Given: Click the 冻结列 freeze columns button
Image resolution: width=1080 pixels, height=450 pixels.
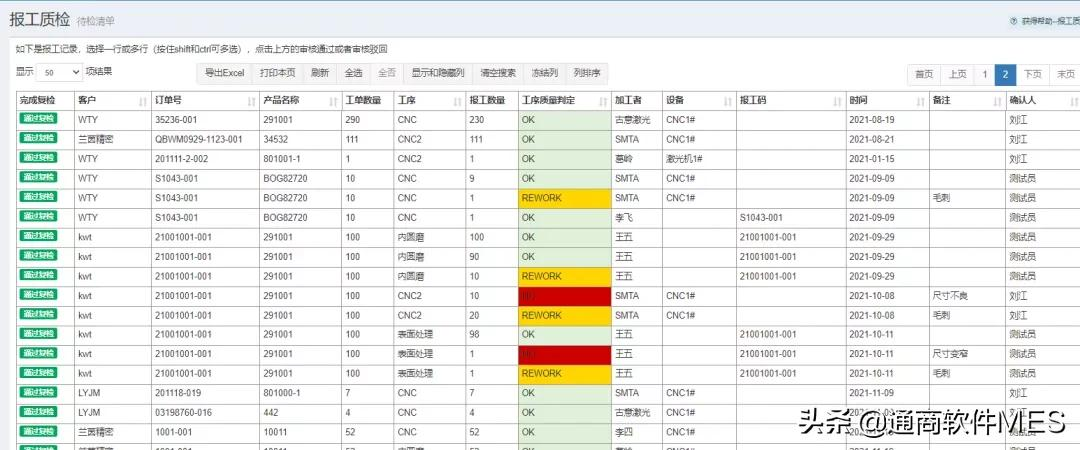Looking at the screenshot, I should 545,73.
